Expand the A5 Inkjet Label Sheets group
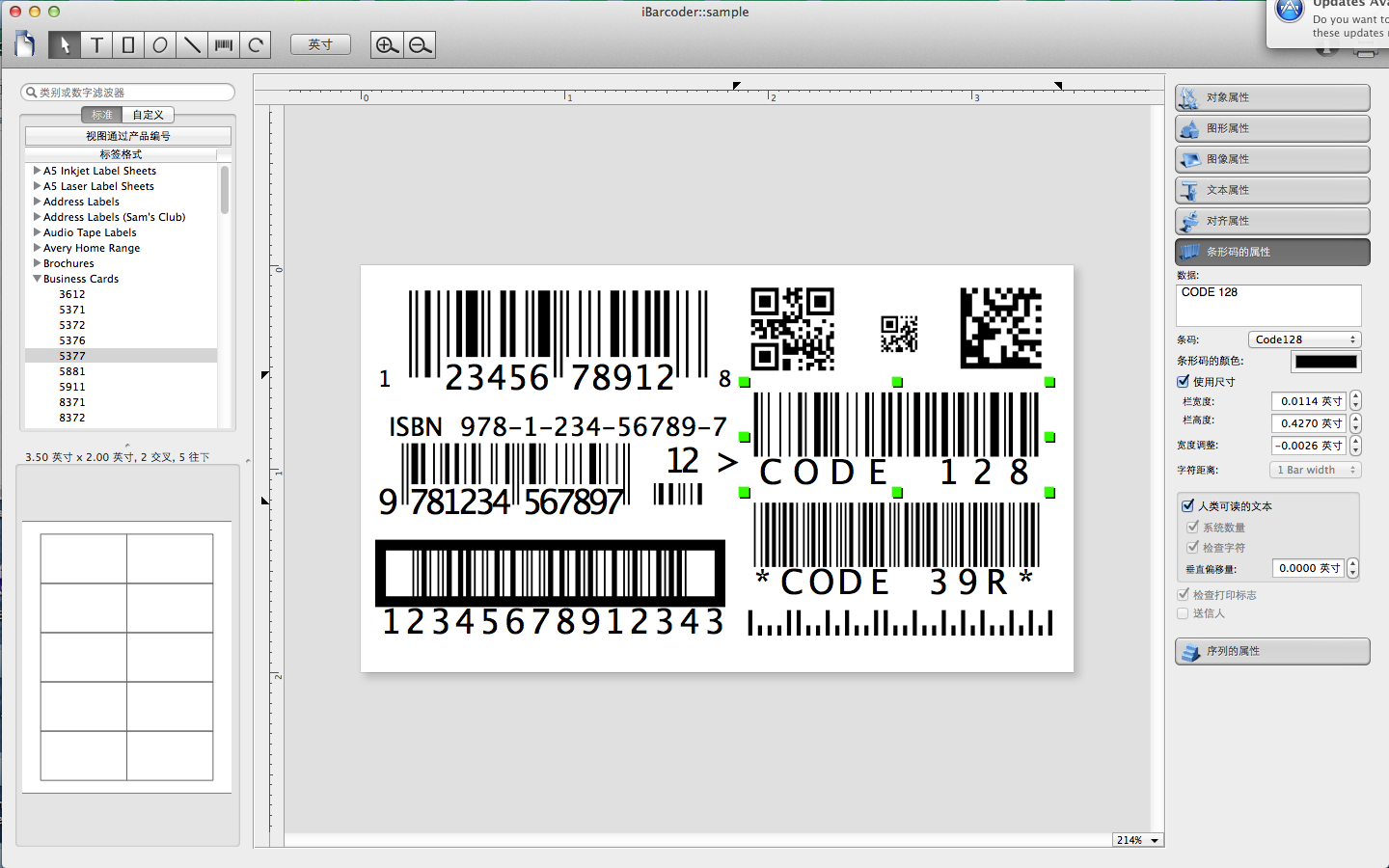 [x=37, y=171]
